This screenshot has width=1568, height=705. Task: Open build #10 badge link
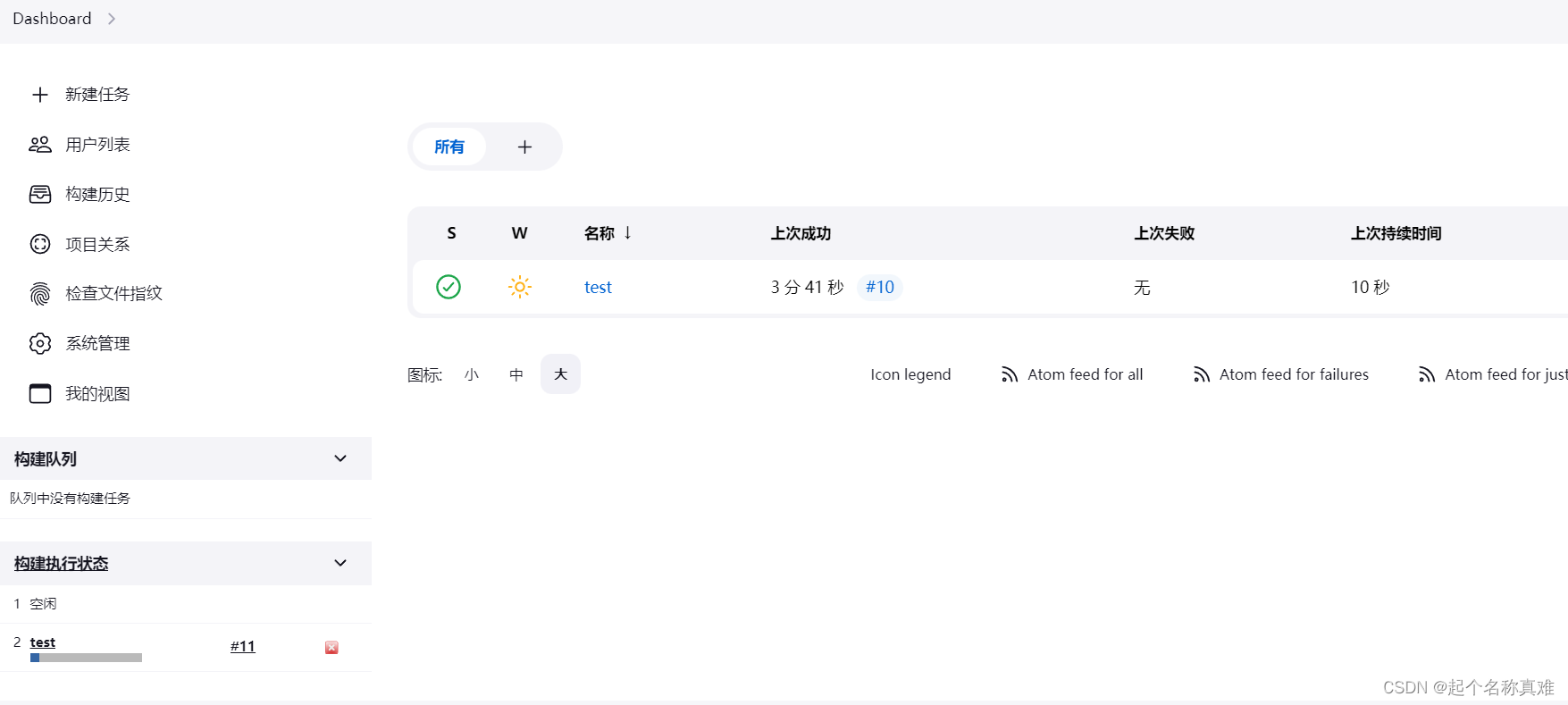[880, 287]
